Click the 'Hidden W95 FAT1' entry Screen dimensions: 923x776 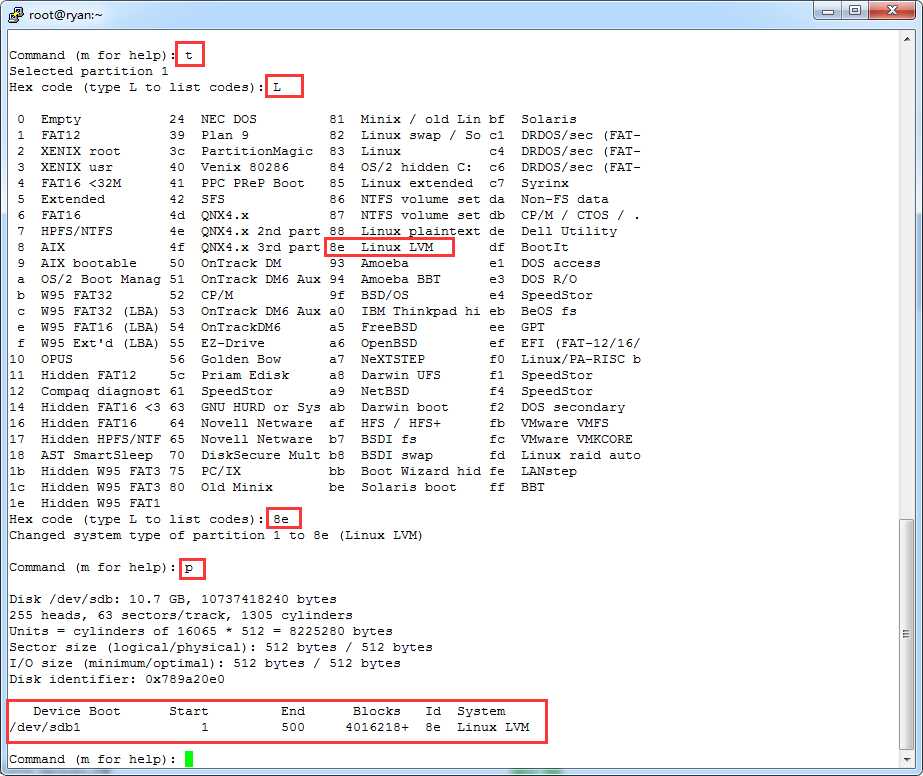(x=101, y=503)
